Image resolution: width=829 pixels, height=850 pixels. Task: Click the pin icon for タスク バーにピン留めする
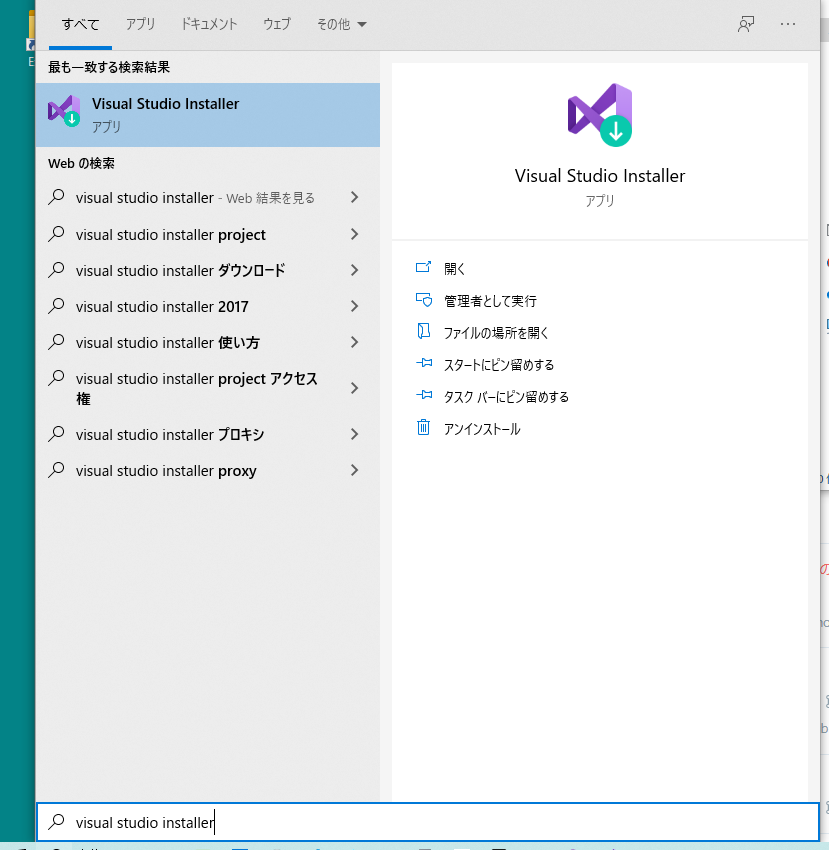tap(424, 396)
